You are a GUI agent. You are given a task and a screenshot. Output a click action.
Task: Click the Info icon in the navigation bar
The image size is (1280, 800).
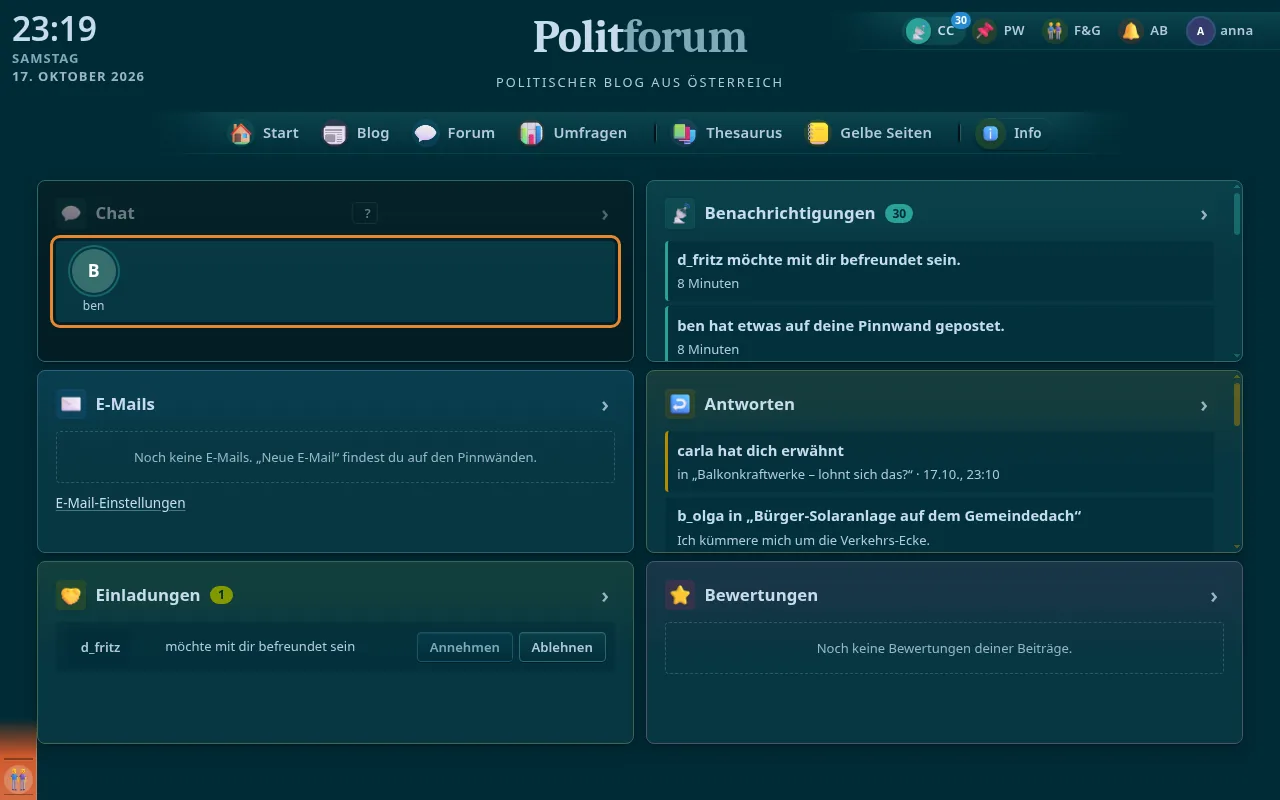pyautogui.click(x=991, y=133)
